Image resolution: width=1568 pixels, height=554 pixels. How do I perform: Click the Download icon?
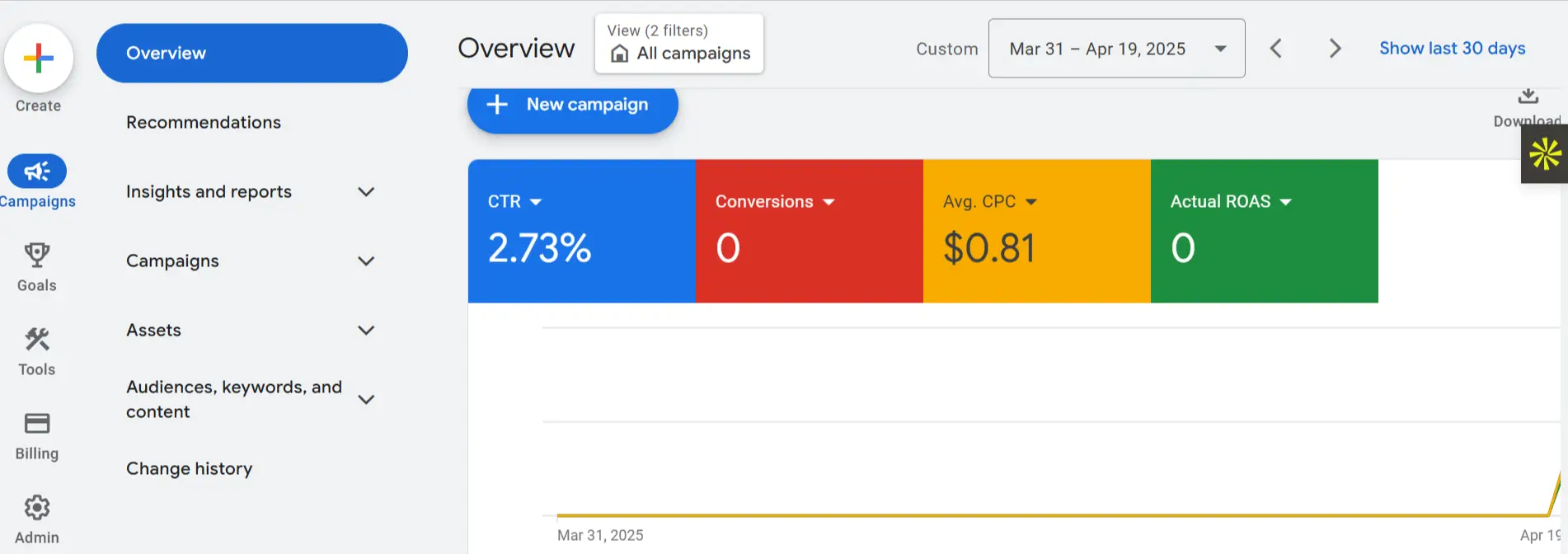[1528, 97]
